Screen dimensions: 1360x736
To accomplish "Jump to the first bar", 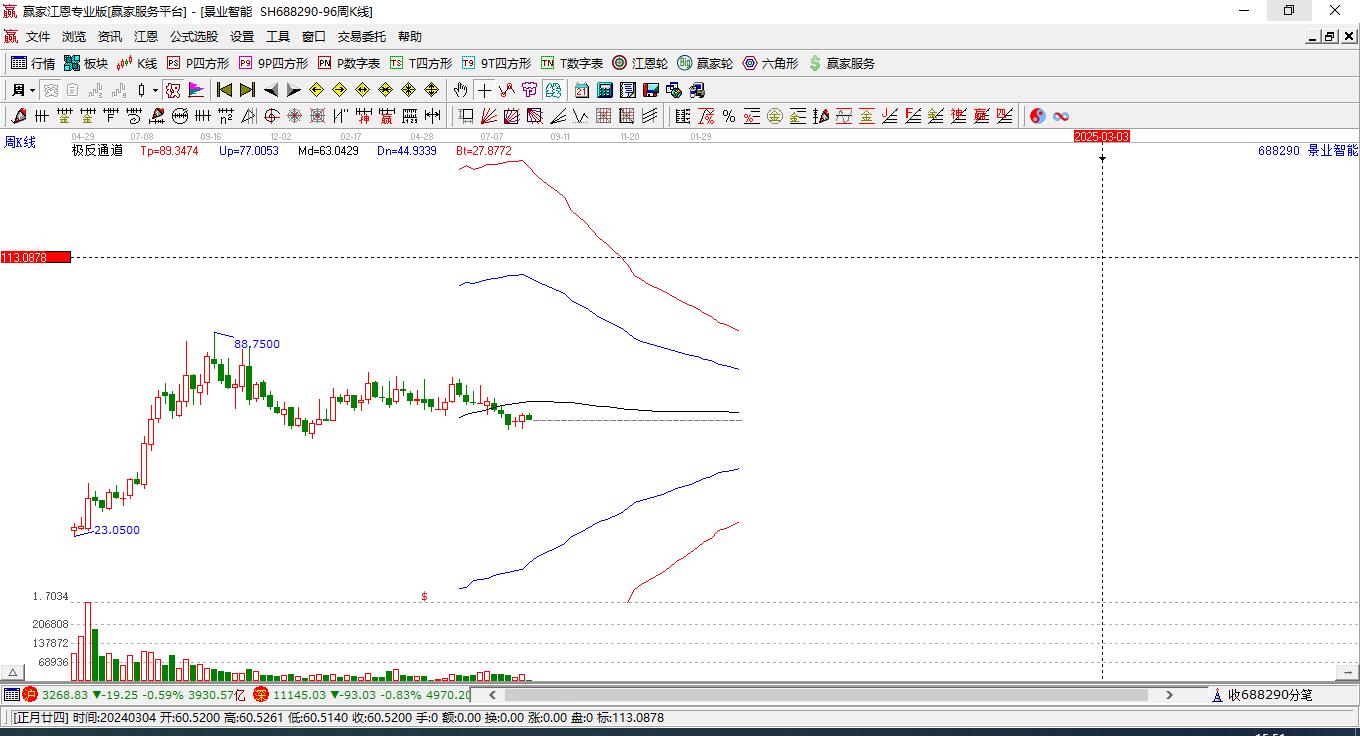I will click(x=224, y=90).
